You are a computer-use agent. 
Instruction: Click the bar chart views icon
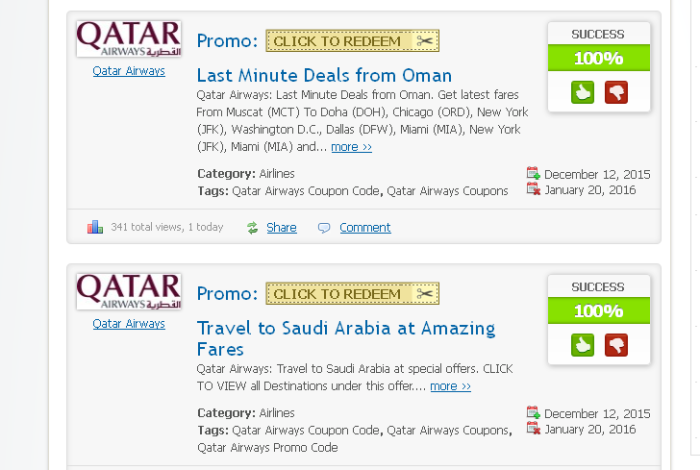click(x=95, y=227)
